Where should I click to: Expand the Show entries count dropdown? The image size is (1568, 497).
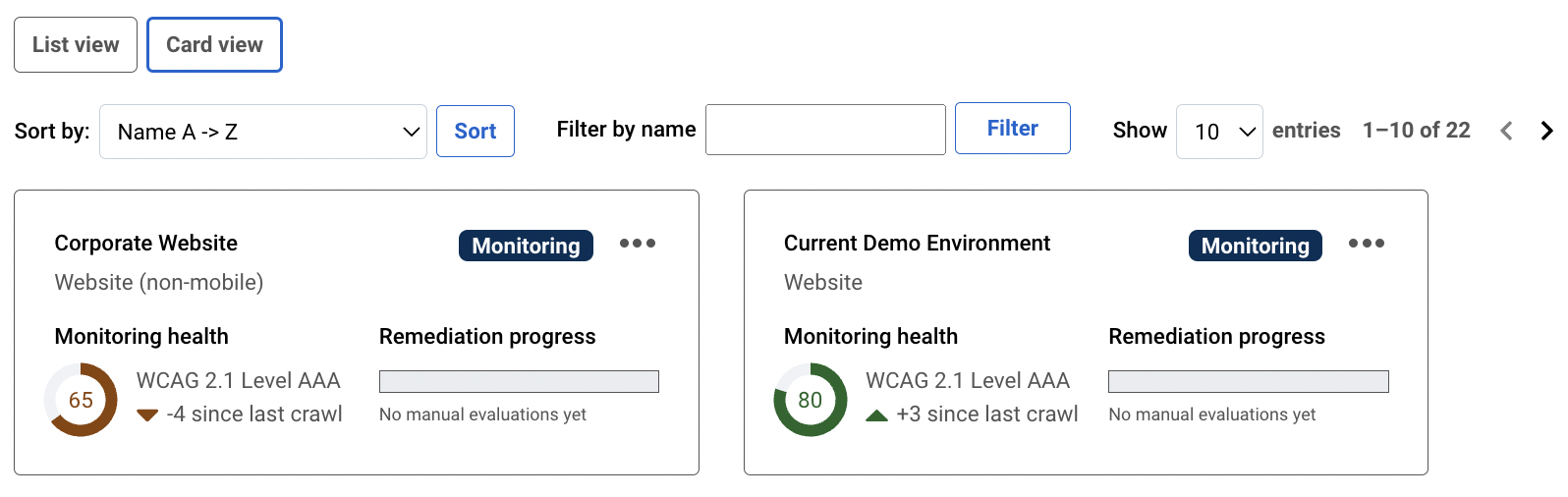tap(1218, 132)
